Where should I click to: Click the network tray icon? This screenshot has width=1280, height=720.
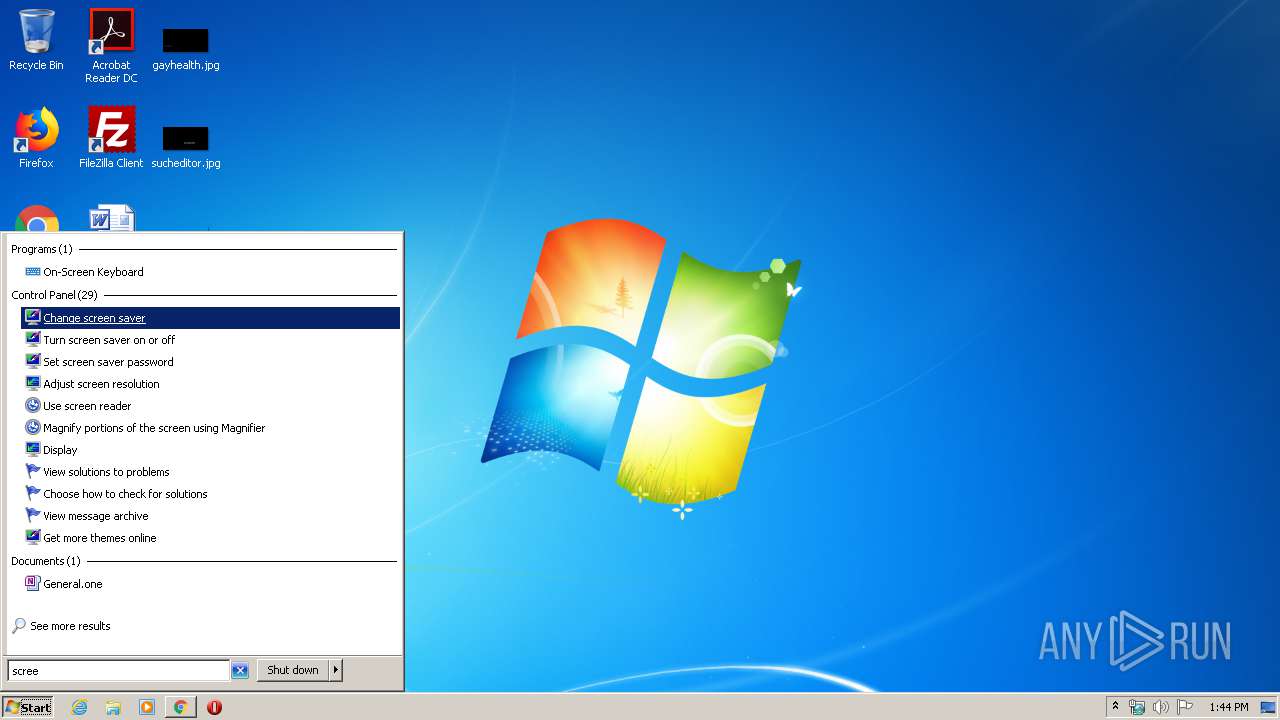point(1137,707)
